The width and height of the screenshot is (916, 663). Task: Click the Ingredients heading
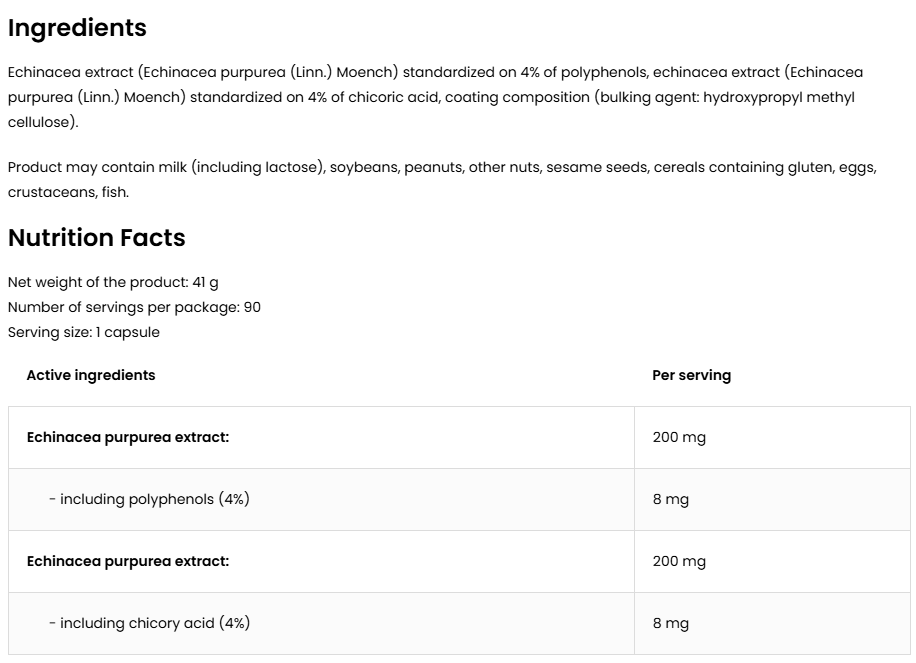pyautogui.click(x=77, y=28)
